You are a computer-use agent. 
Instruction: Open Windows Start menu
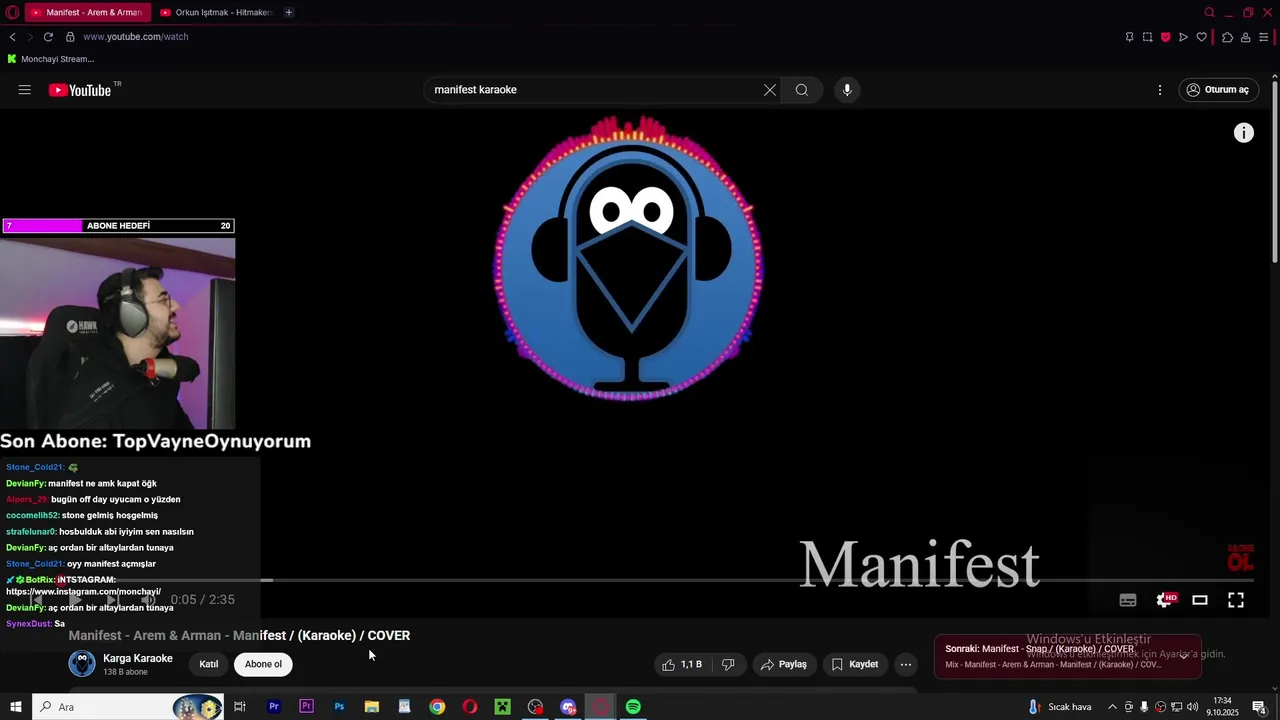(16, 707)
